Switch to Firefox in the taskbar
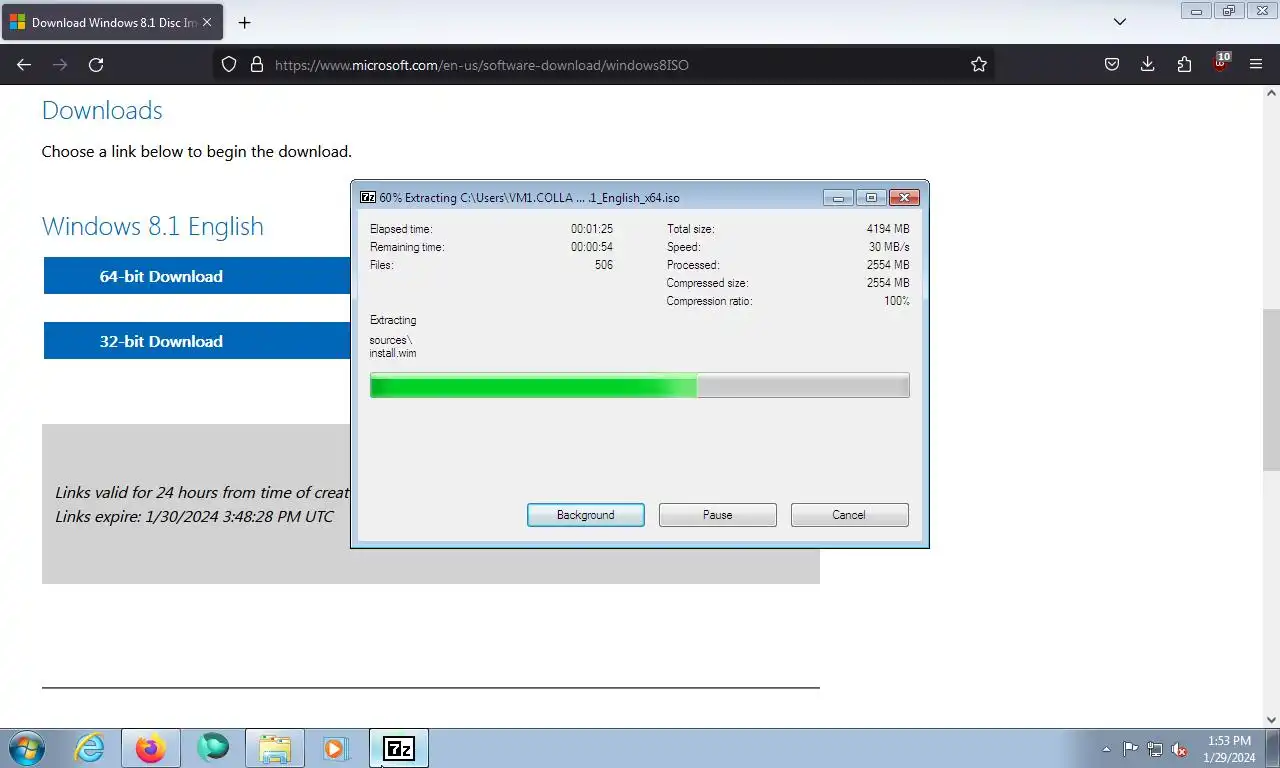This screenshot has width=1280, height=768. pos(151,748)
